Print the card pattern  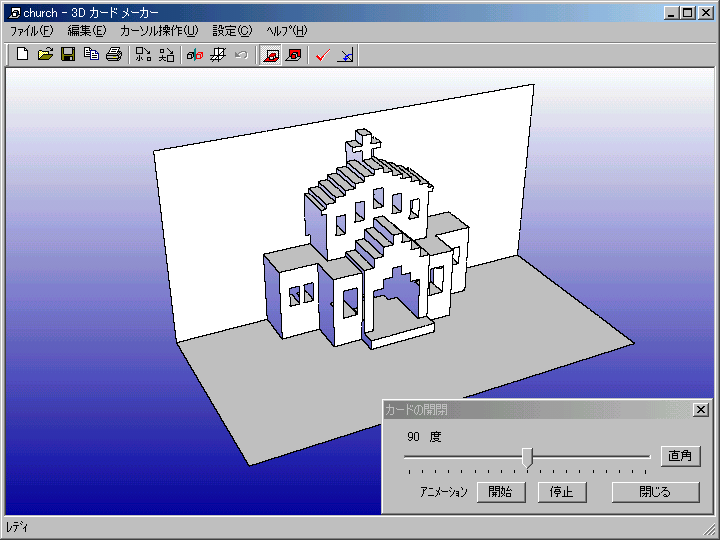(114, 55)
